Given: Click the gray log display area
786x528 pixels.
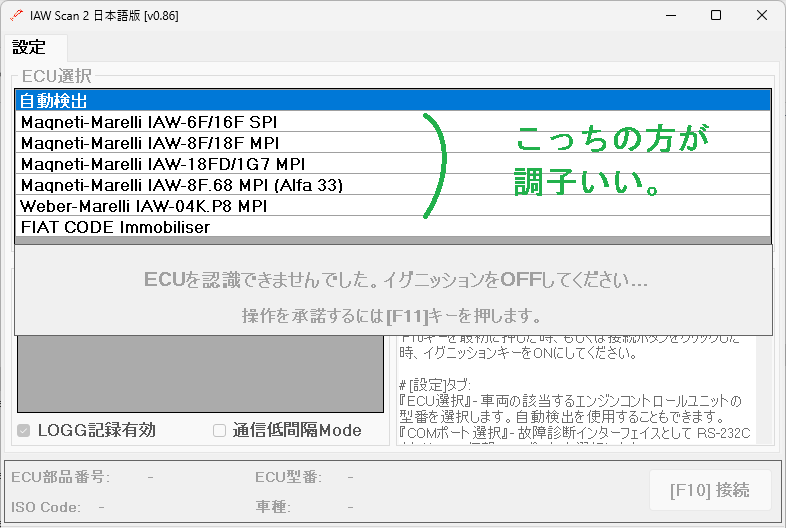Looking at the screenshot, I should [x=201, y=374].
